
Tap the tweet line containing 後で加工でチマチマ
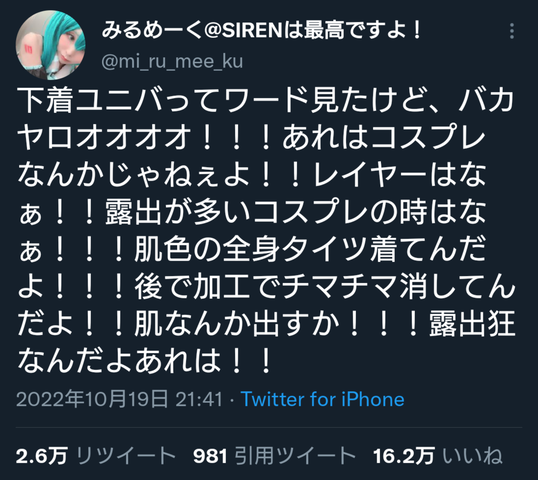pyautogui.click(x=266, y=286)
